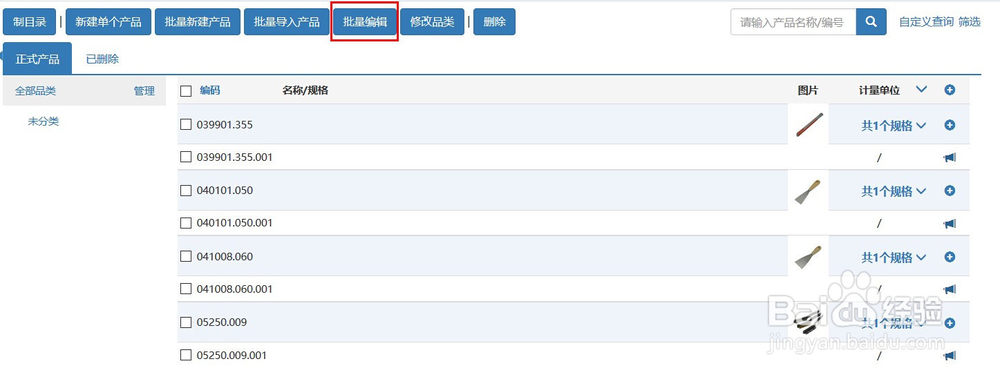The height and width of the screenshot is (377, 1000).
Task: Check the box for 05250.009
Action: click(186, 323)
